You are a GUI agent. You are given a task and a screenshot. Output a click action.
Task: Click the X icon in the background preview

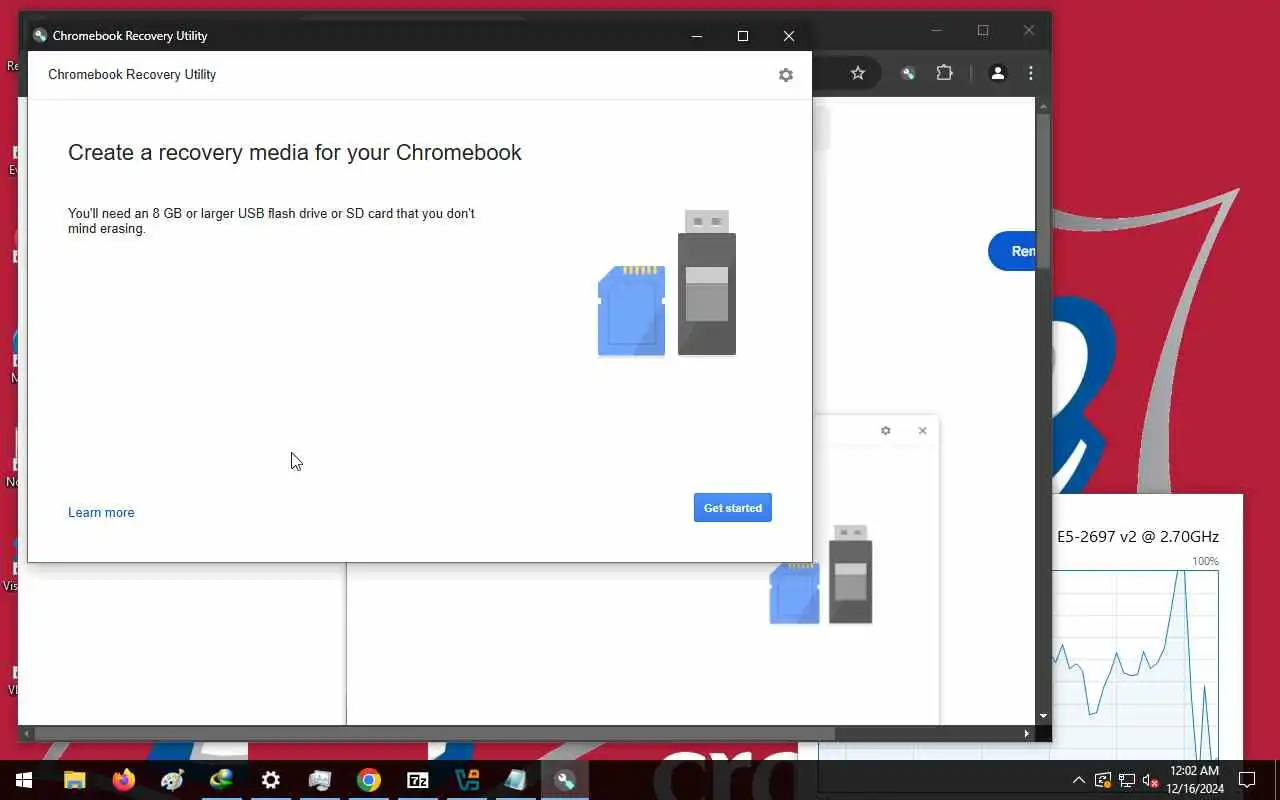(x=922, y=431)
